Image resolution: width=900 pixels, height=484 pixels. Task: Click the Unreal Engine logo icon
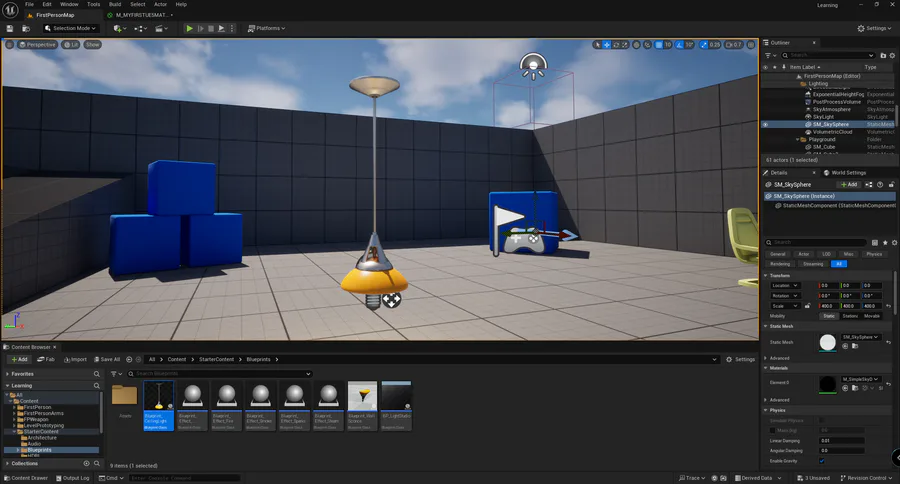[x=10, y=10]
